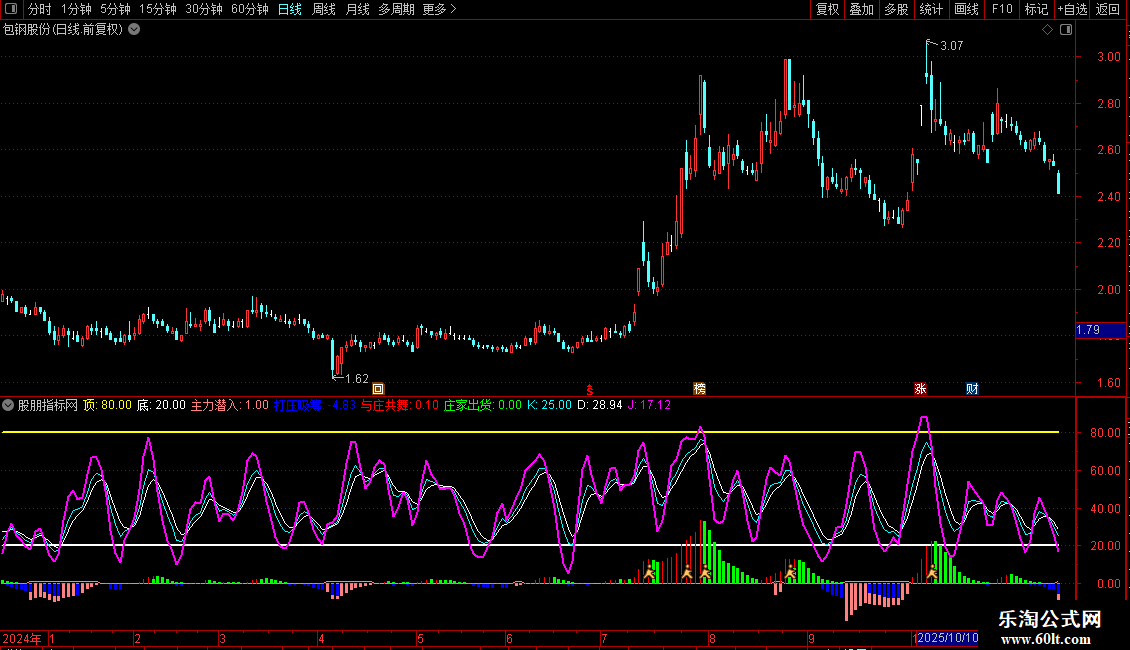Open the 财 financial report marker icon

[x=972, y=389]
